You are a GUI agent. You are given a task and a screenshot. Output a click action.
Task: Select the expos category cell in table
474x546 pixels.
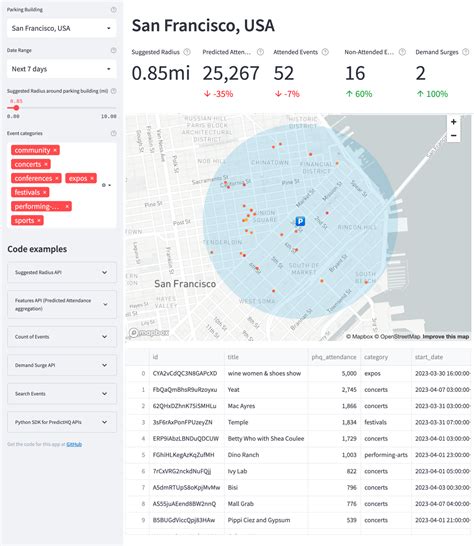pyautogui.click(x=386, y=374)
